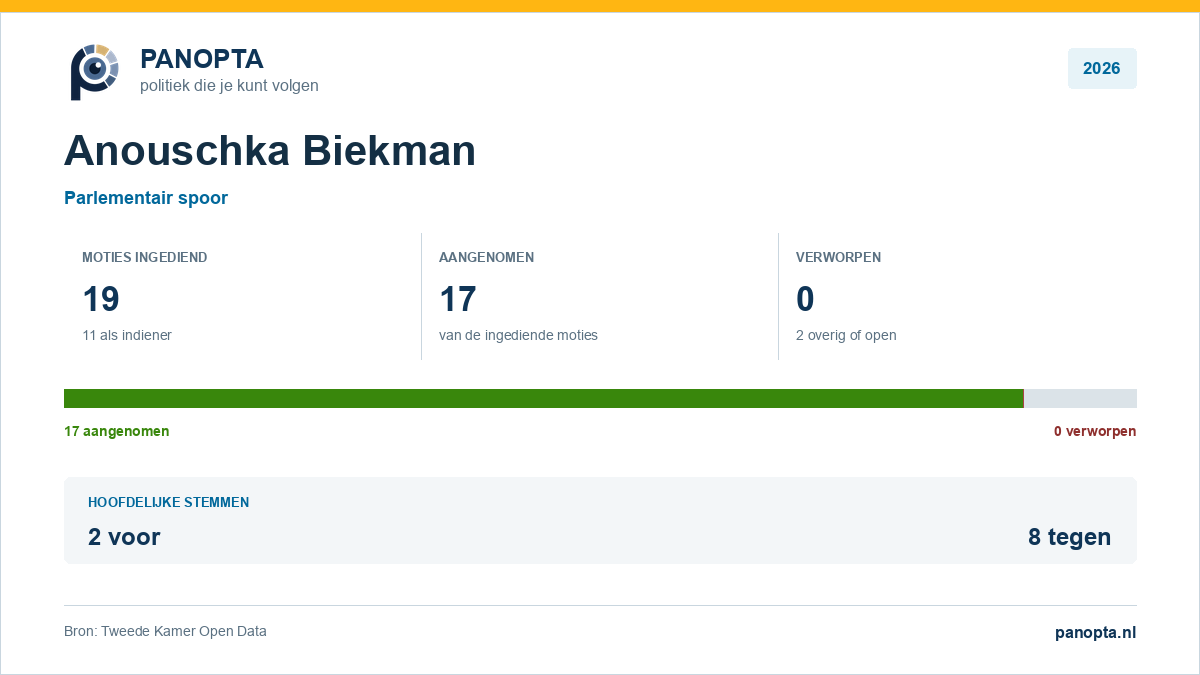
Task: Click the tagline 'politiek die je kunt volgen'
Action: (x=229, y=86)
